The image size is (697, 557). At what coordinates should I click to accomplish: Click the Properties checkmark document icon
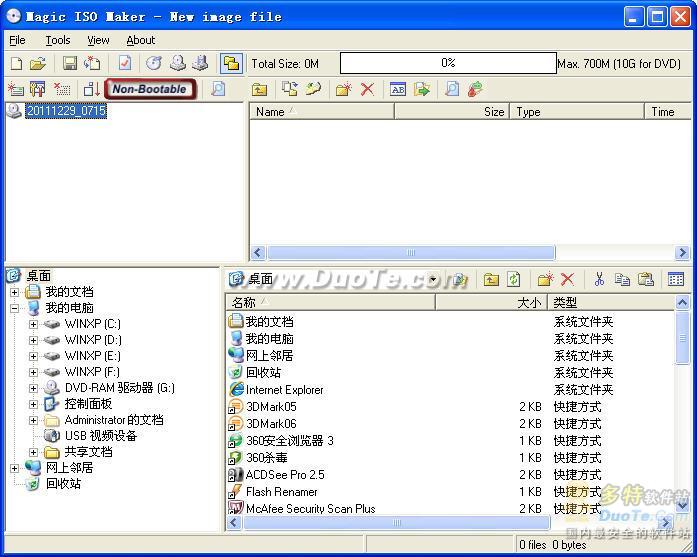(x=125, y=63)
